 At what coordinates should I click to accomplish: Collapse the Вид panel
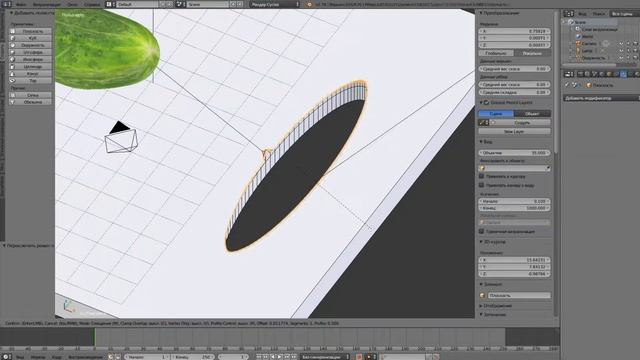click(481, 142)
